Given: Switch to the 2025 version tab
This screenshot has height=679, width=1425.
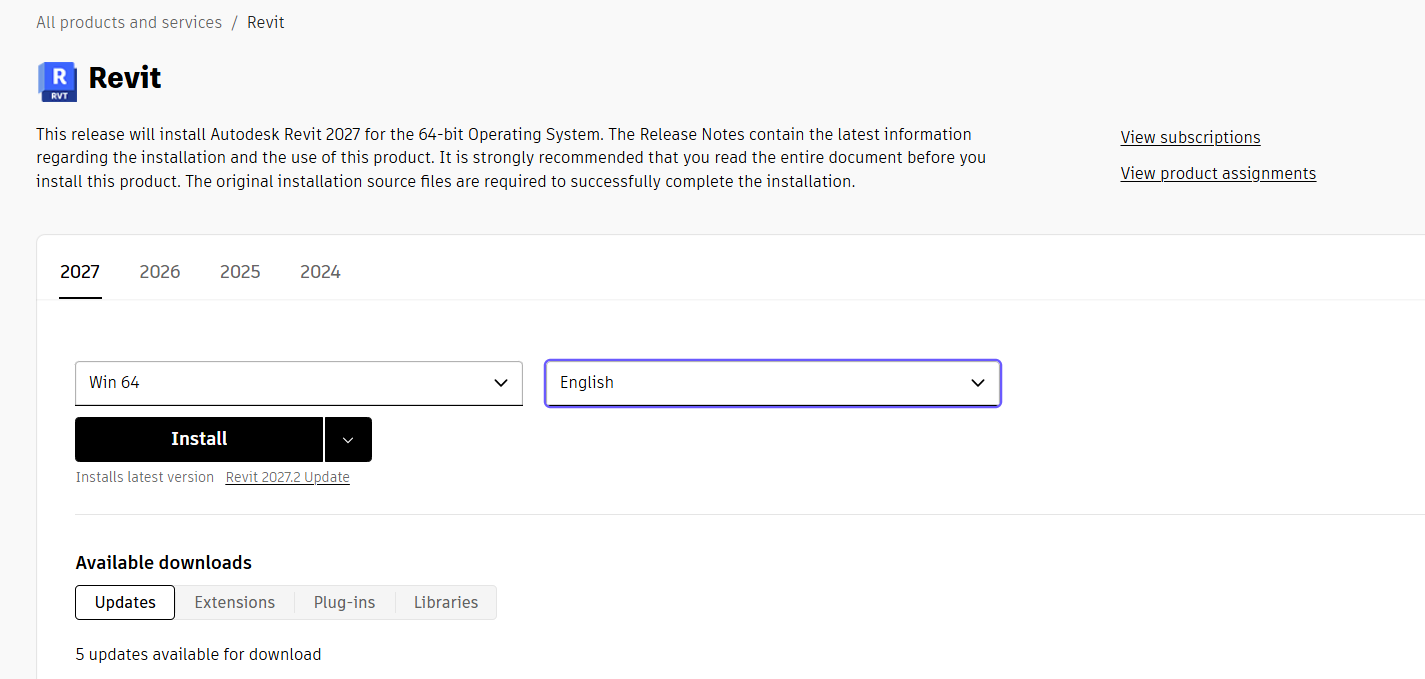Looking at the screenshot, I should 240,272.
